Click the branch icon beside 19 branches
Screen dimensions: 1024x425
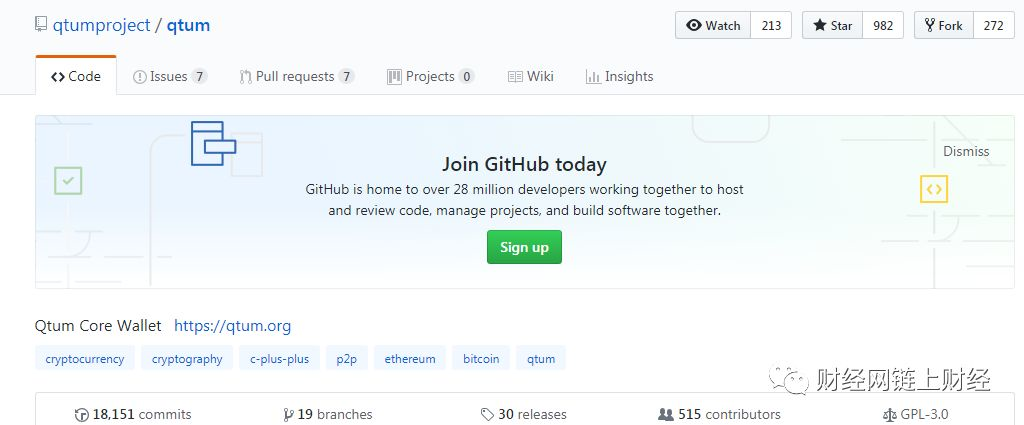(288, 415)
